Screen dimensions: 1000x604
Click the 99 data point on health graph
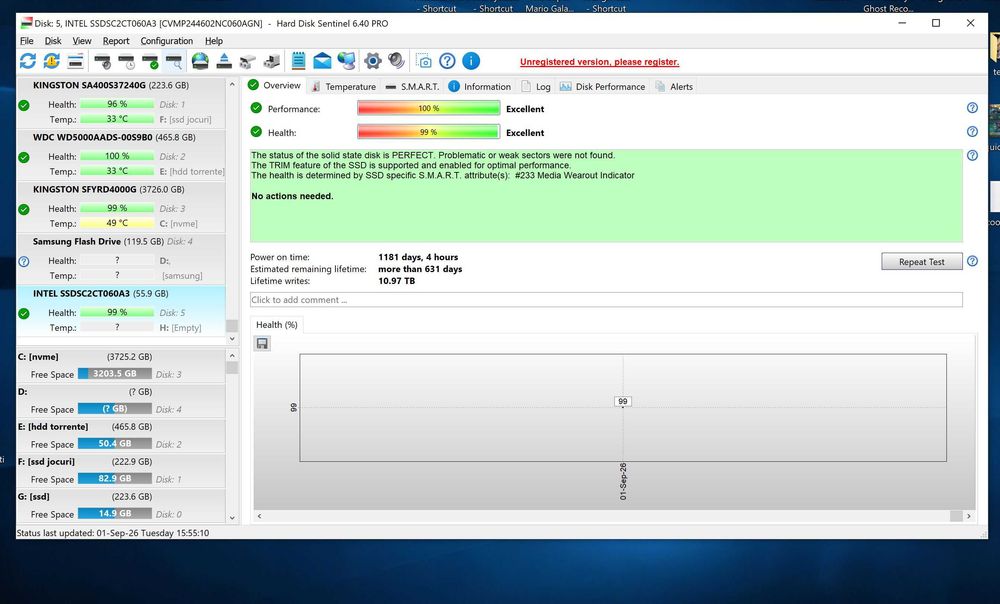coord(623,402)
